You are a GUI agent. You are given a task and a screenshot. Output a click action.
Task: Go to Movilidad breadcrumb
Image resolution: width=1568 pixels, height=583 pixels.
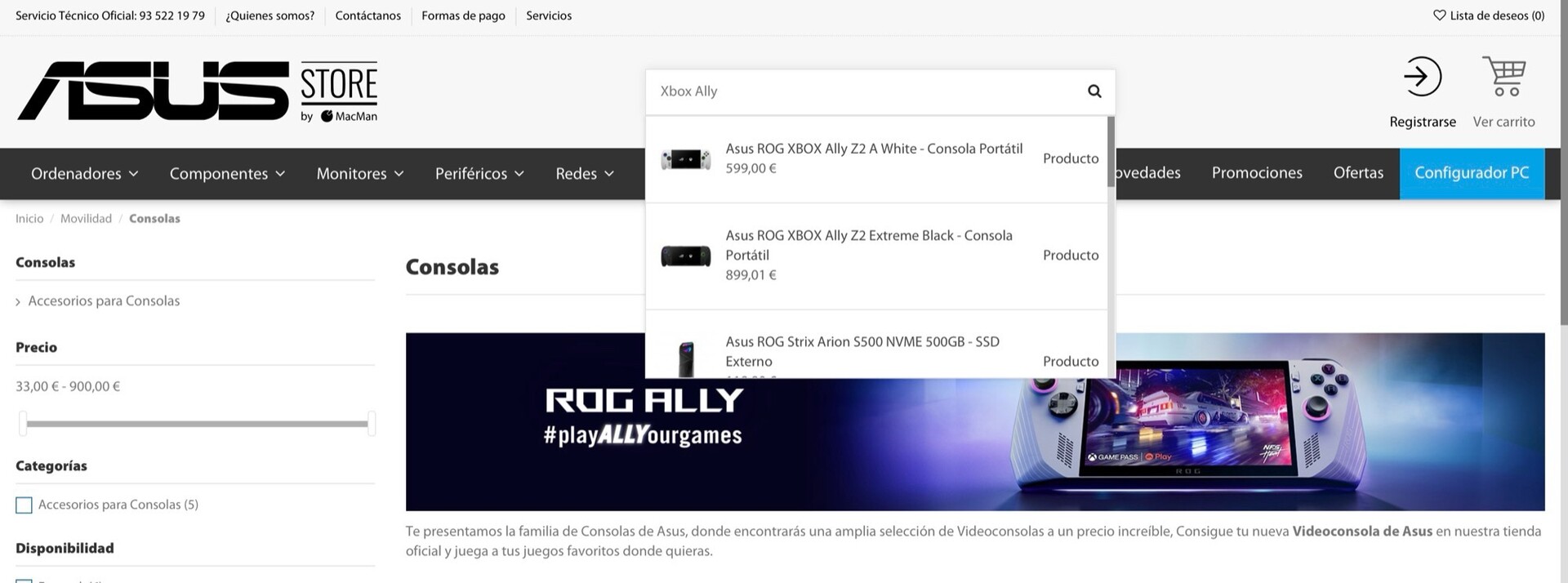pos(86,219)
